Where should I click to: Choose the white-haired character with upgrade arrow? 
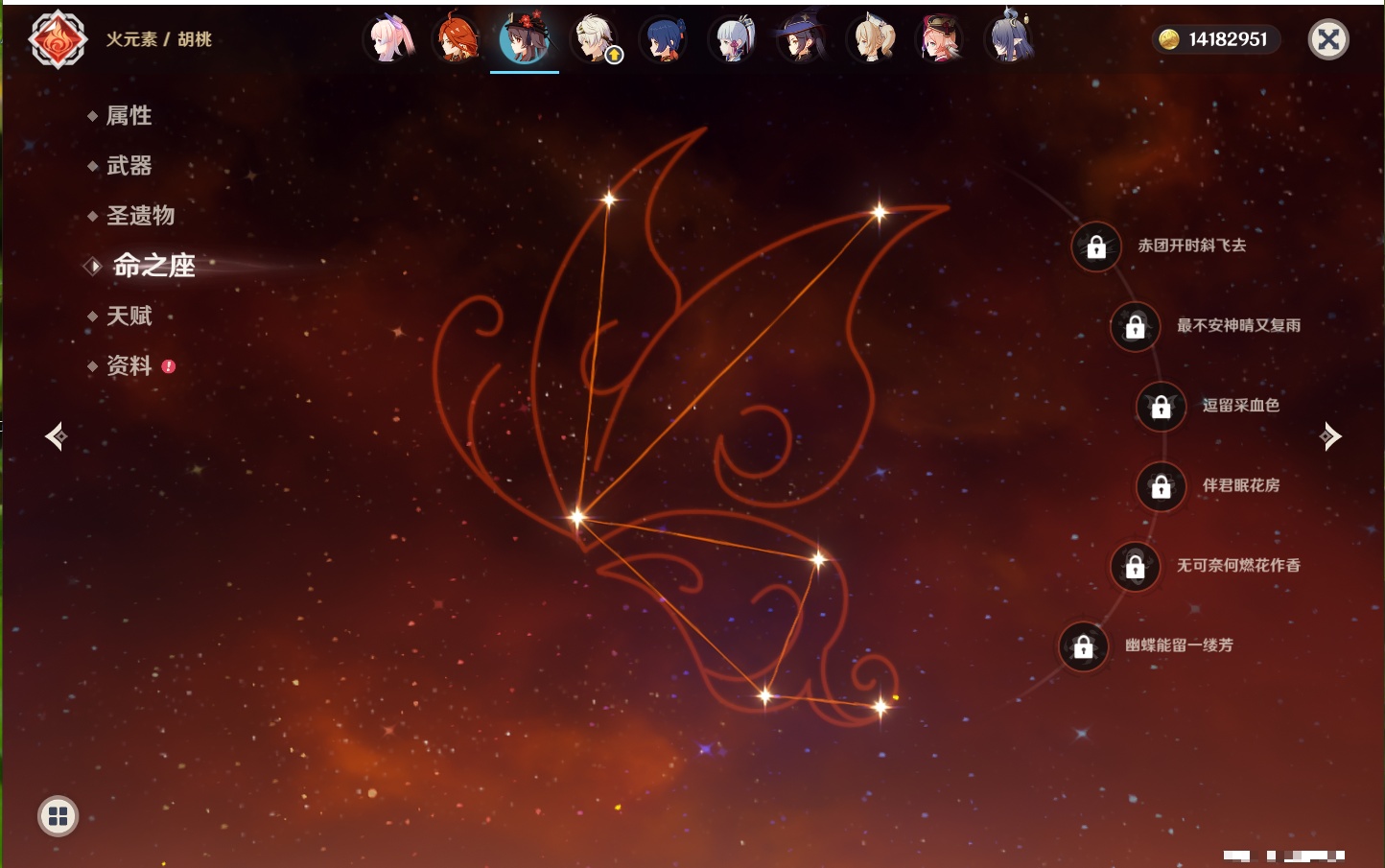pyautogui.click(x=595, y=39)
